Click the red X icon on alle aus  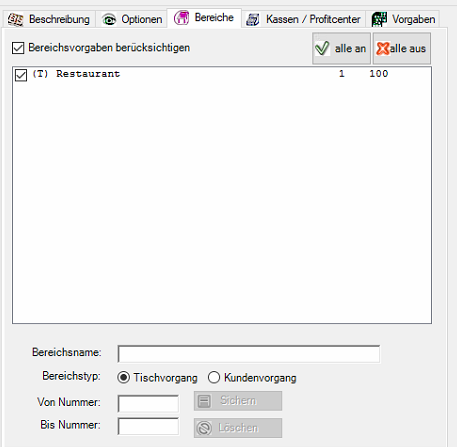(383, 49)
